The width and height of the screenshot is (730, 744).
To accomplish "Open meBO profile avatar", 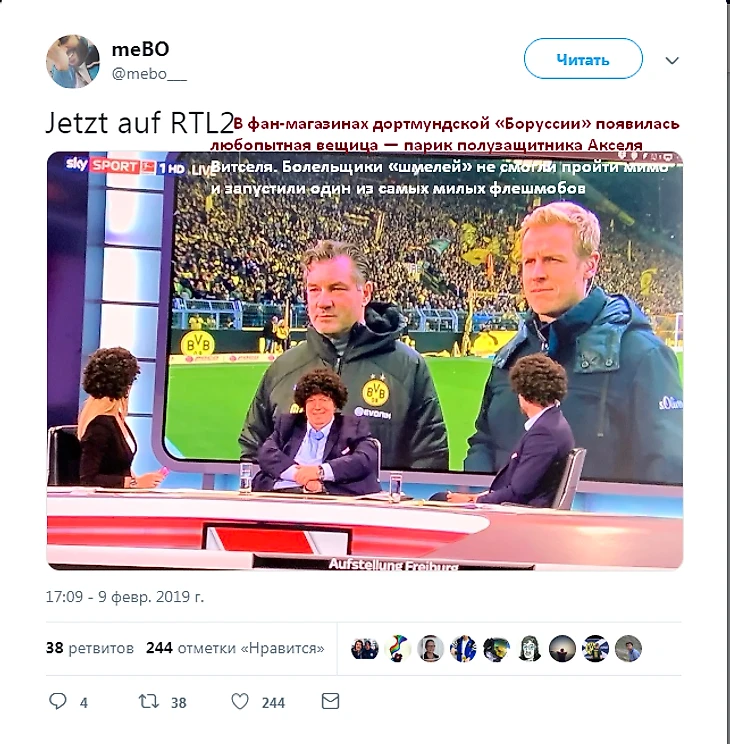I will [x=73, y=61].
